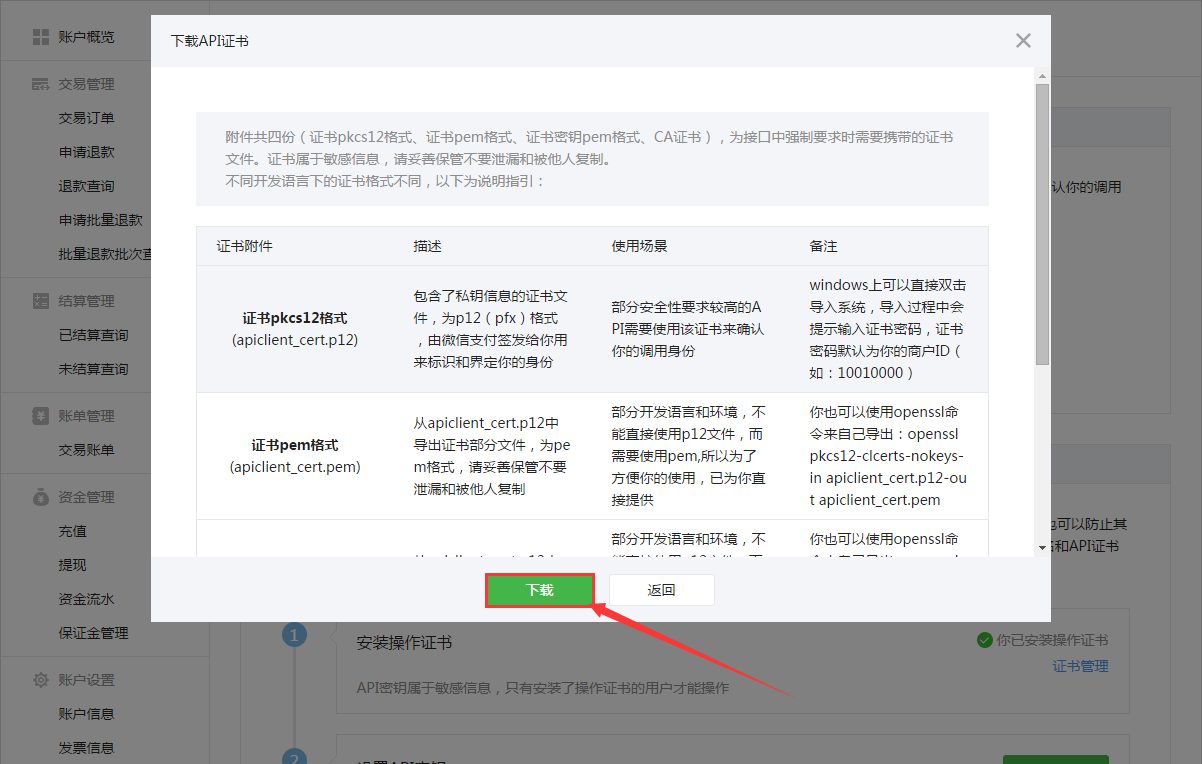Open 交易账单 under 账单管理
This screenshot has height=764, width=1202.
(x=87, y=450)
